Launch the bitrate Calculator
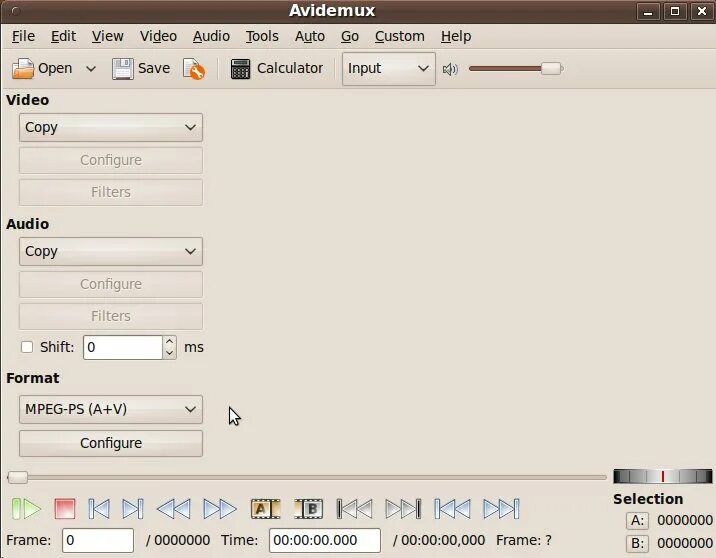The image size is (716, 558). click(x=277, y=68)
